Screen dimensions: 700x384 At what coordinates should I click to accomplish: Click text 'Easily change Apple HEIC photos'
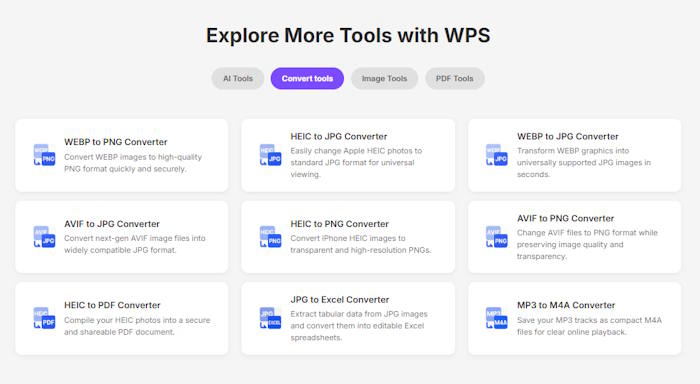[x=351, y=151]
